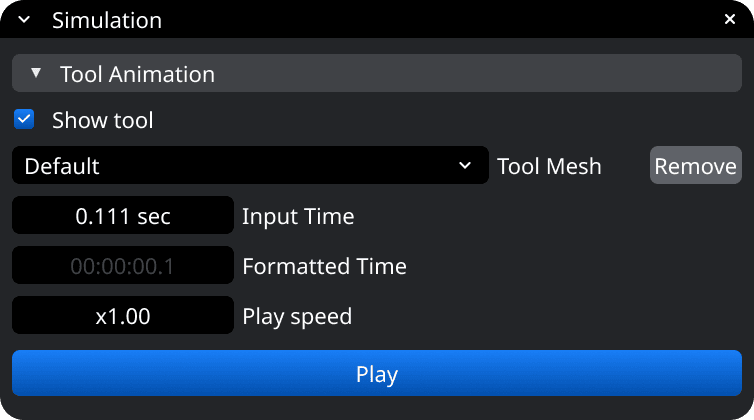
Task: Click the Simulation panel title text
Action: click(x=107, y=20)
